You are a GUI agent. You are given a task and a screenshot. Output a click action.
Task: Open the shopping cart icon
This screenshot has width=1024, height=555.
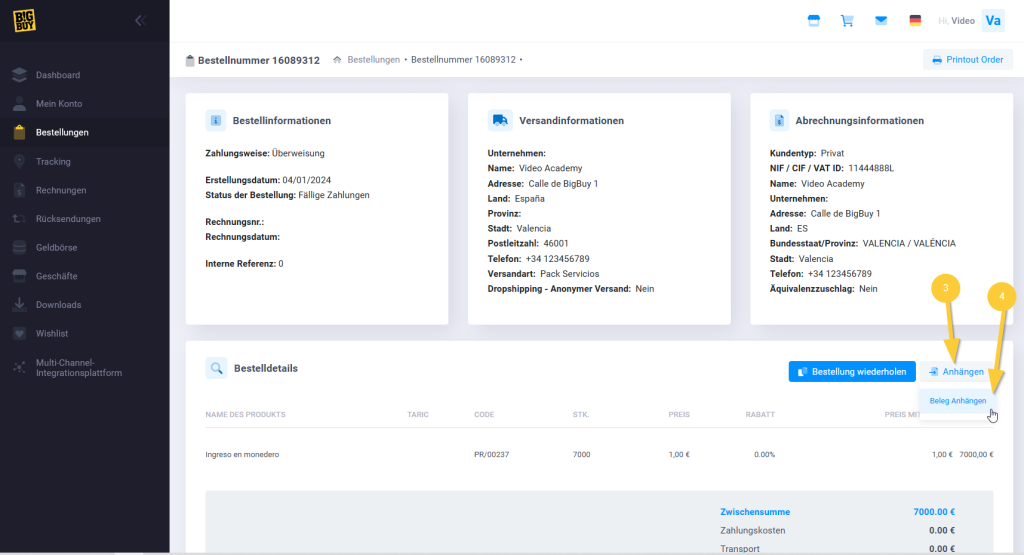[847, 21]
